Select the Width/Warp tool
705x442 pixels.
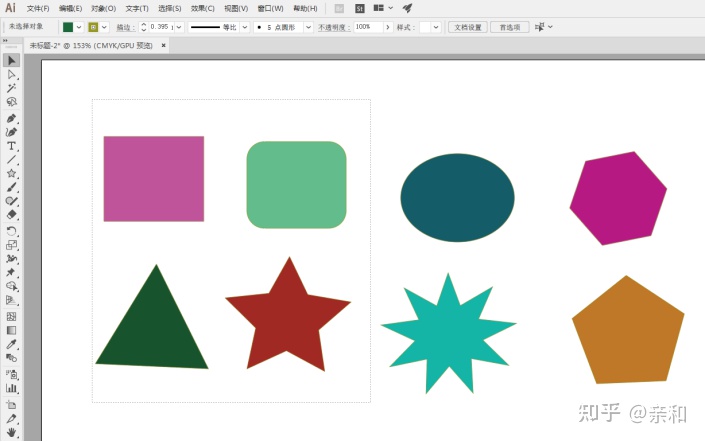pos(12,259)
